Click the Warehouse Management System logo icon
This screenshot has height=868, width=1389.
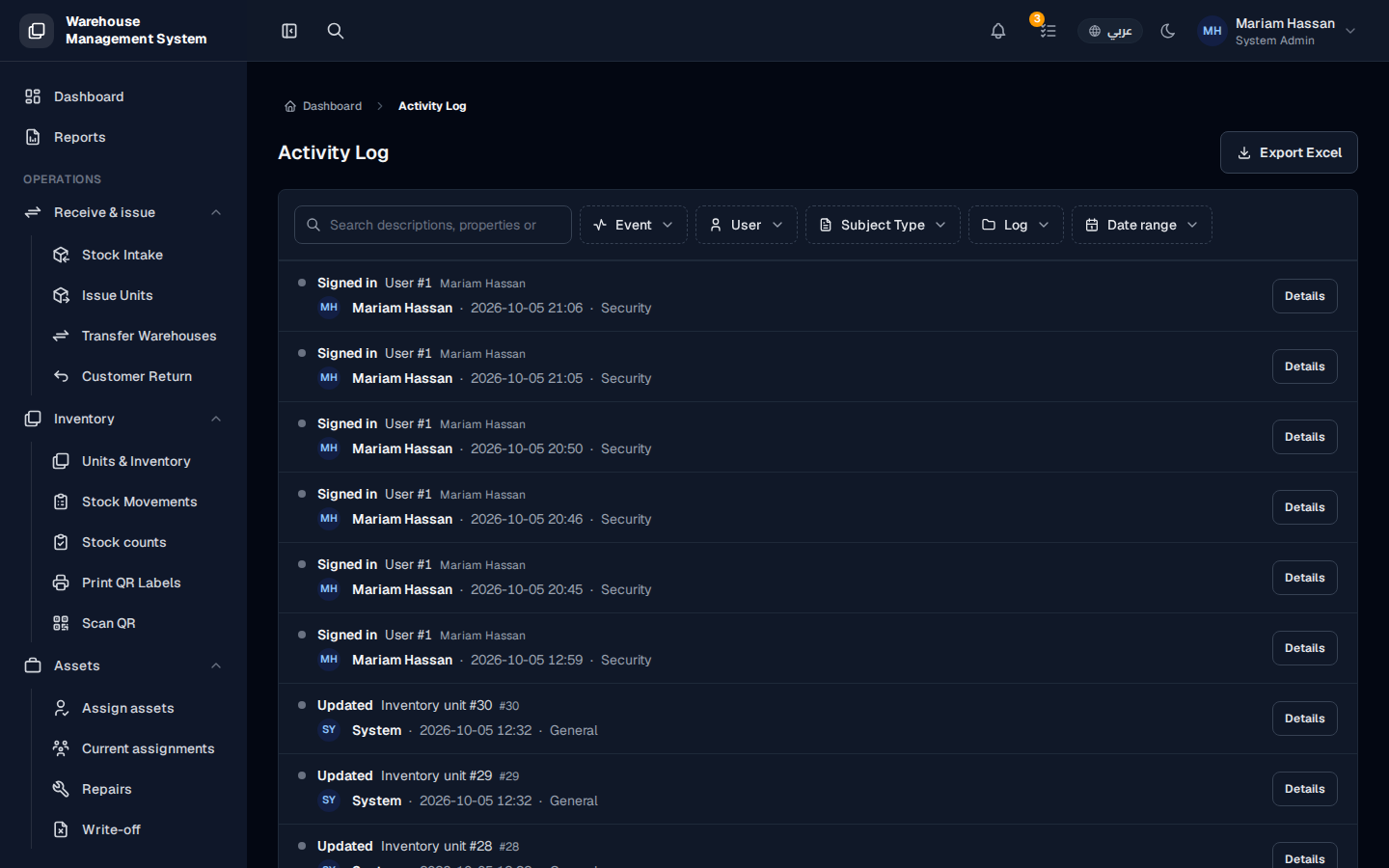tap(37, 31)
